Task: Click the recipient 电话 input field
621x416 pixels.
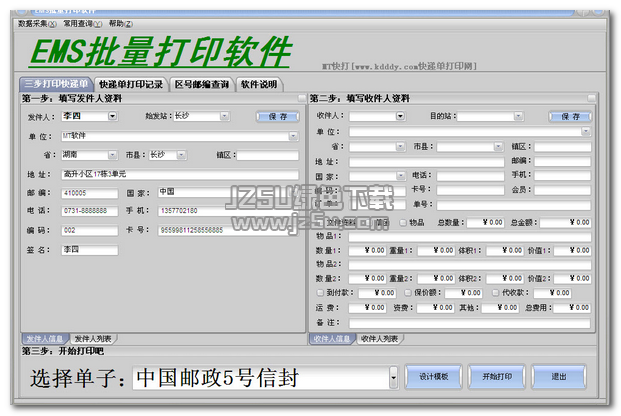Action: point(471,176)
